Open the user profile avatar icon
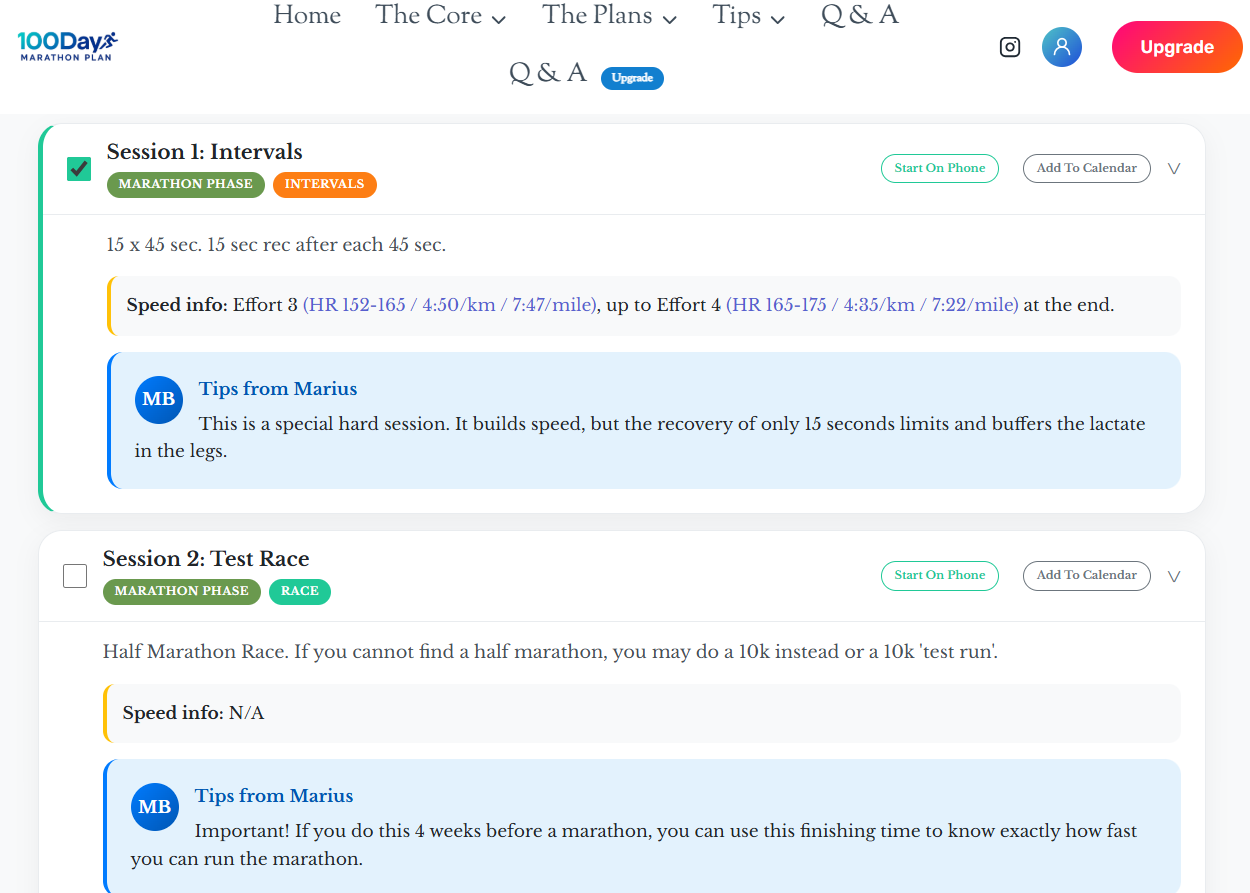Viewport: 1250px width, 893px height. tap(1061, 47)
